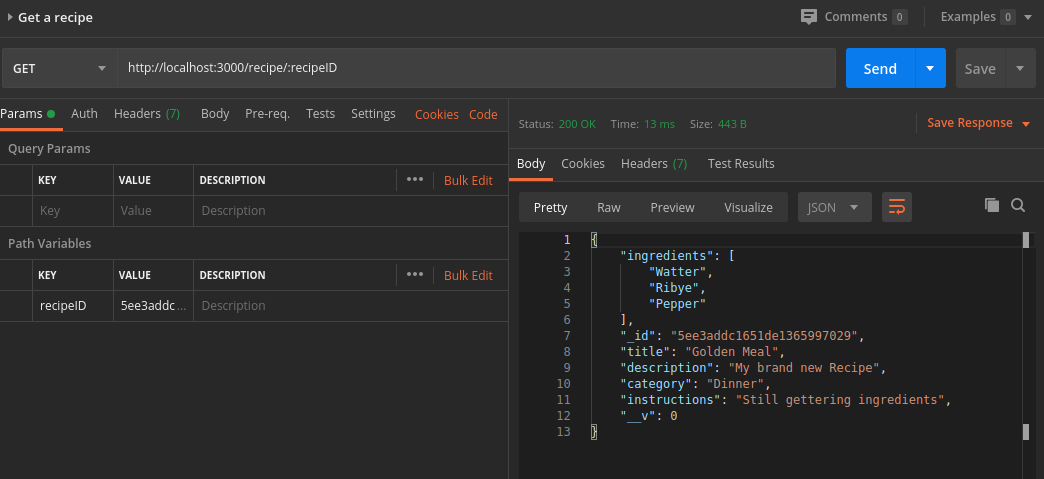Open the Save button dropdown arrow
Screen dimensions: 1044x479
[1020, 68]
